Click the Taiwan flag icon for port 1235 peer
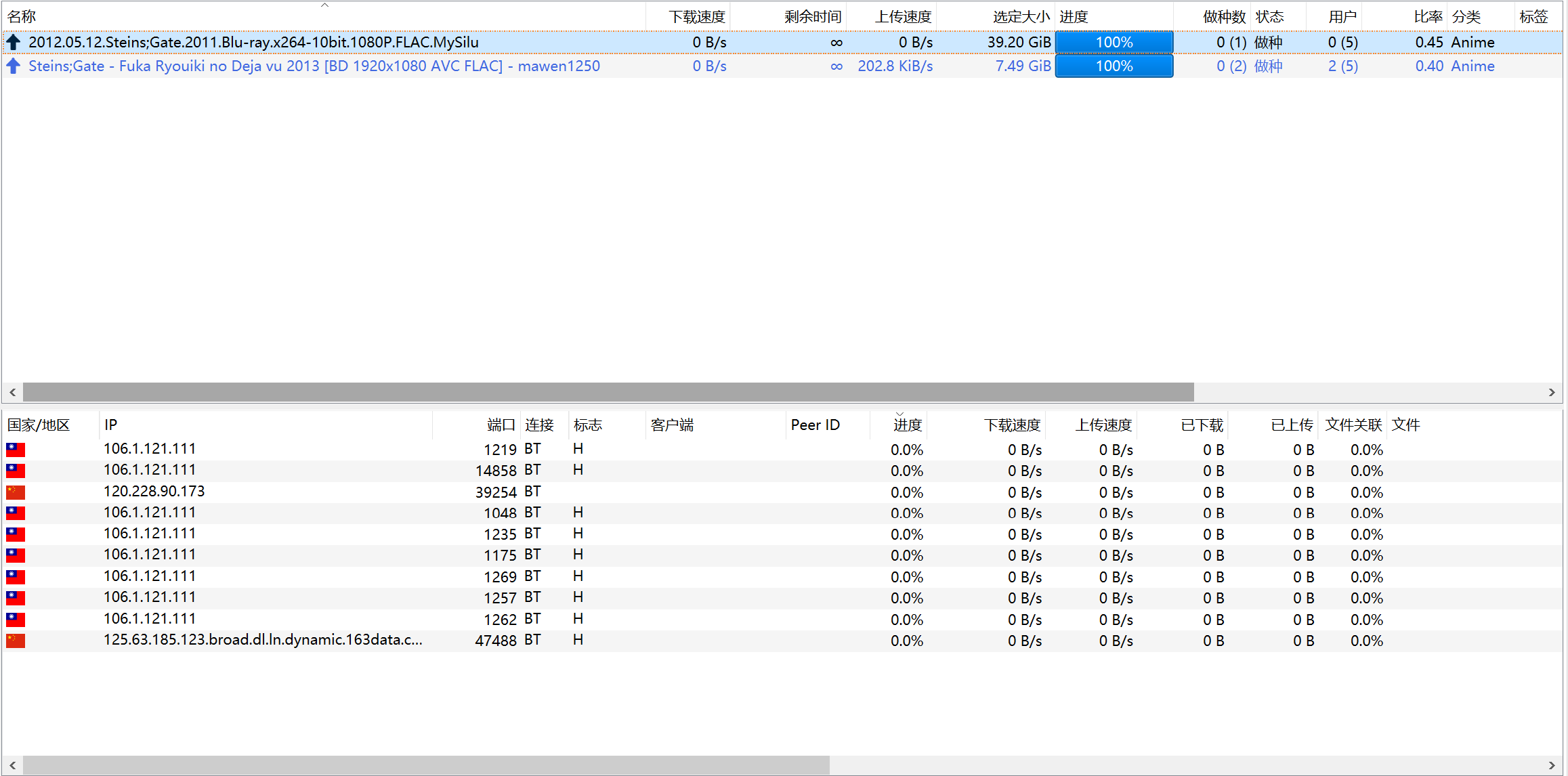Screen dimensions: 1568x776 point(16,534)
